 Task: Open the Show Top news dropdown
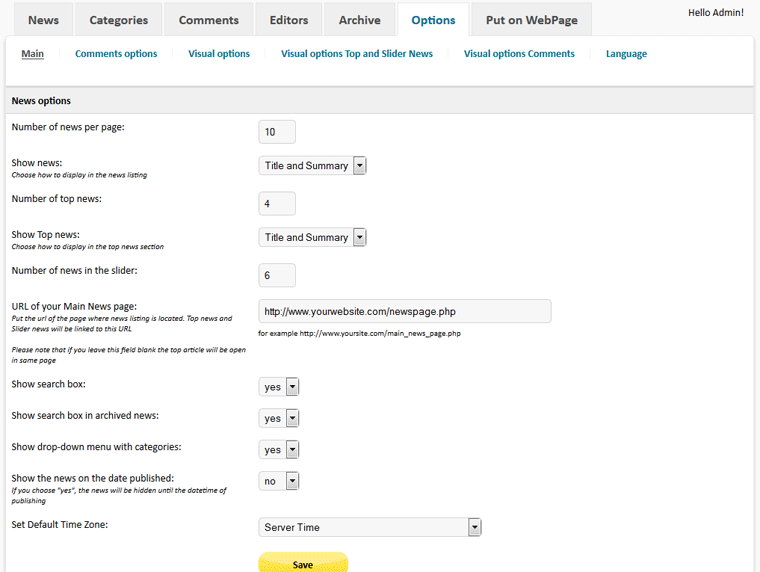pyautogui.click(x=312, y=238)
